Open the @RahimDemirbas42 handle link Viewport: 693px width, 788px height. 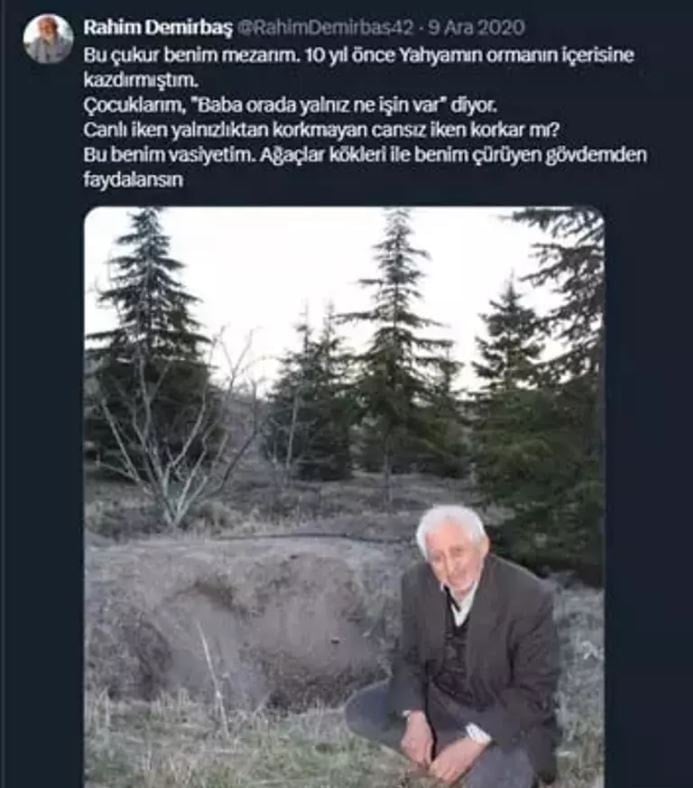coord(326,28)
